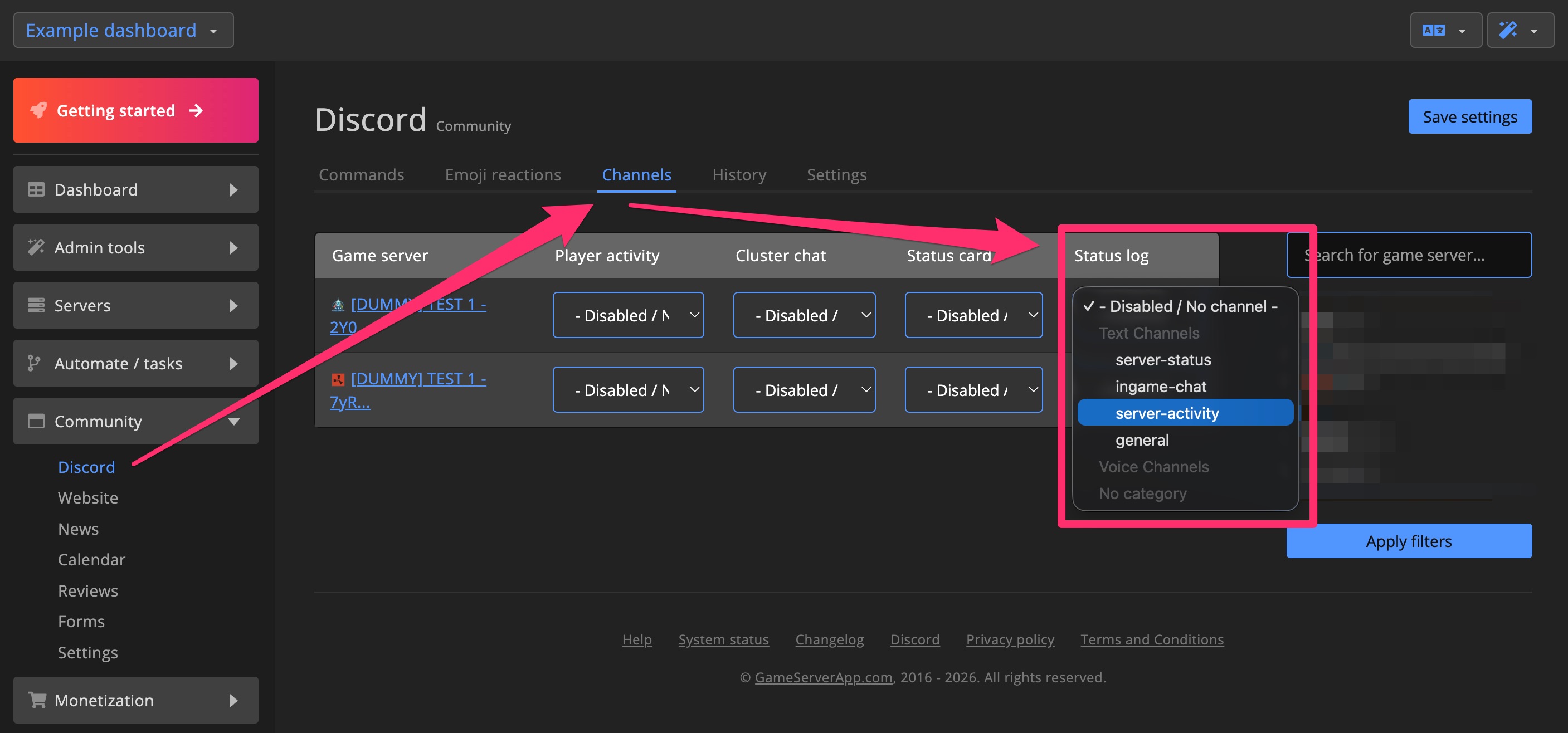This screenshot has height=733, width=1568.
Task: Click the Admin tools wand icon in sidebar
Action: pyautogui.click(x=36, y=247)
